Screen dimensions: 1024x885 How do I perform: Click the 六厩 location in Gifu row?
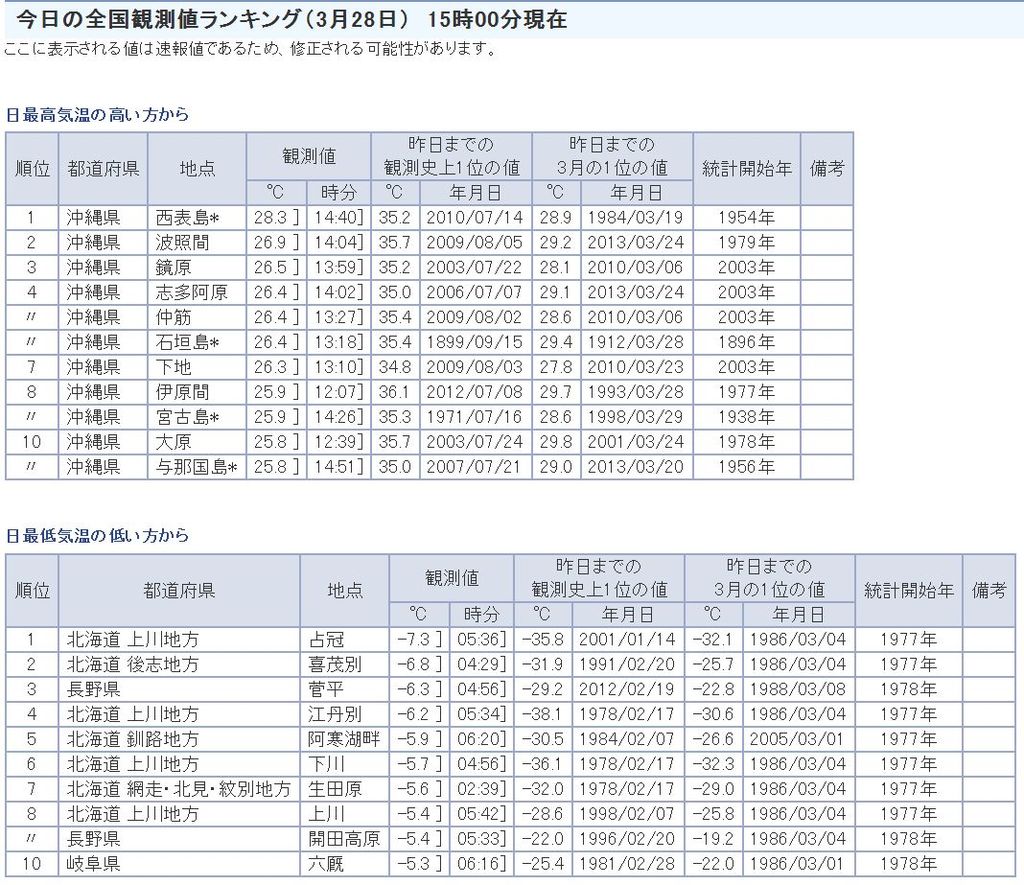pos(323,863)
